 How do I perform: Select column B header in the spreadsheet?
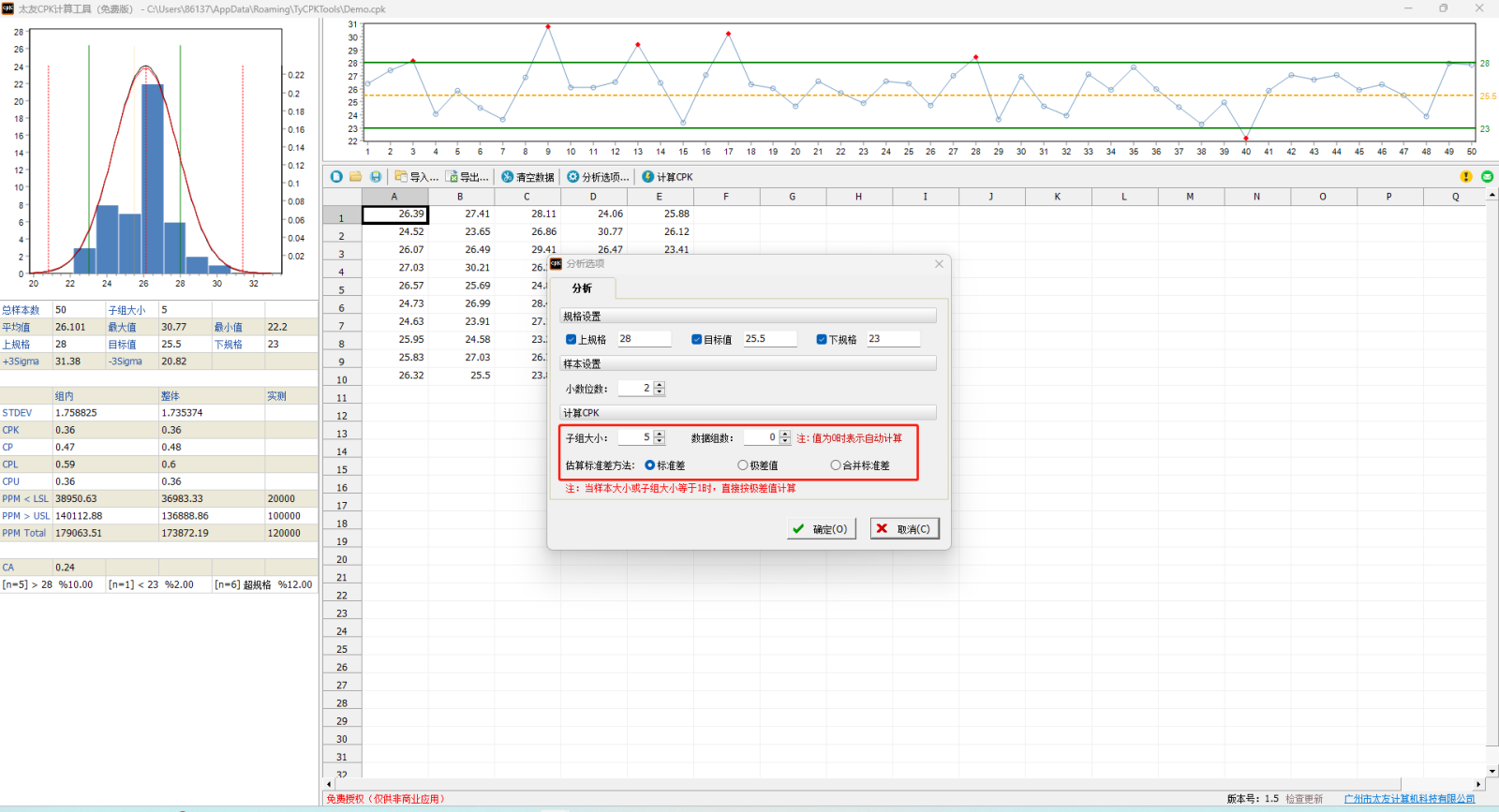pyautogui.click(x=460, y=197)
